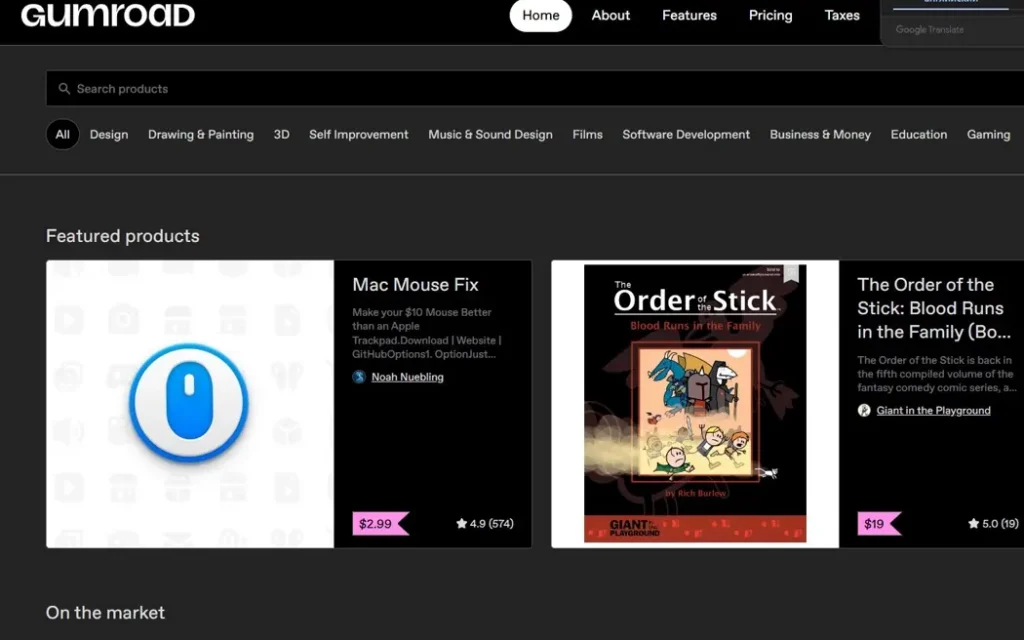Click the 5.0 (19) rating text
1024x640 pixels.
[1000, 523]
